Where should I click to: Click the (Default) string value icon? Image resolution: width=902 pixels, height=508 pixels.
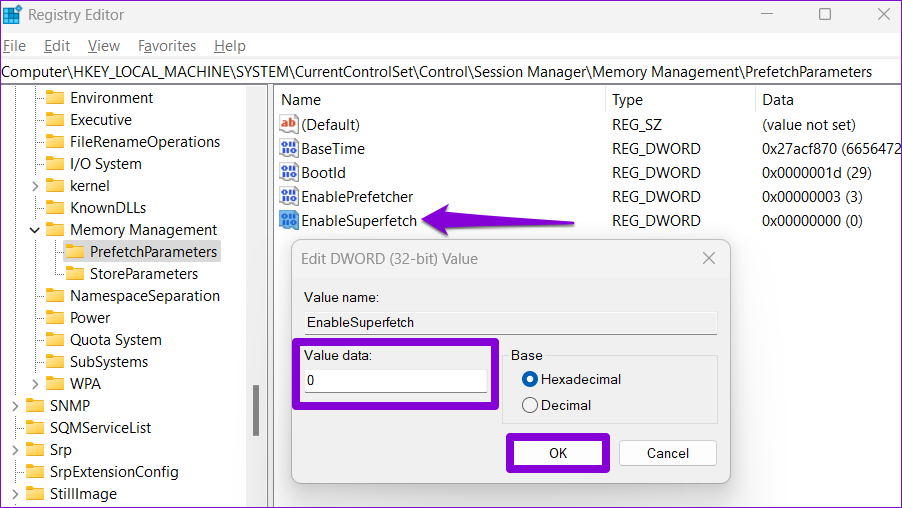[289, 124]
